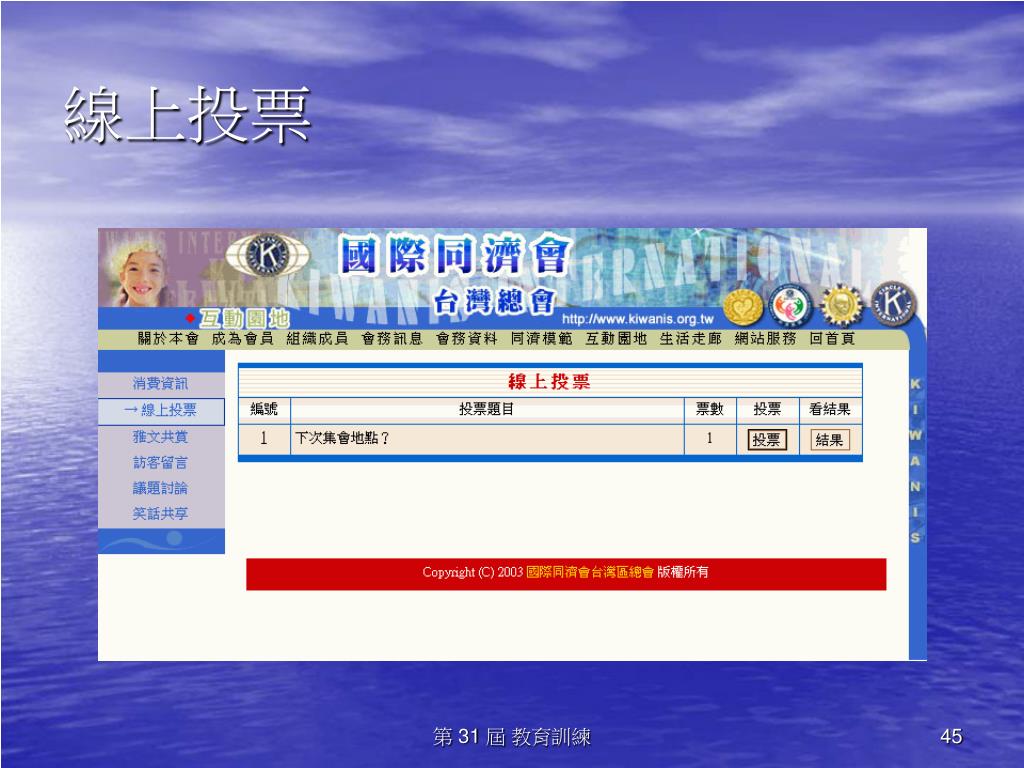Click the colorful family emblem icon
This screenshot has height=768, width=1024.
pos(790,306)
